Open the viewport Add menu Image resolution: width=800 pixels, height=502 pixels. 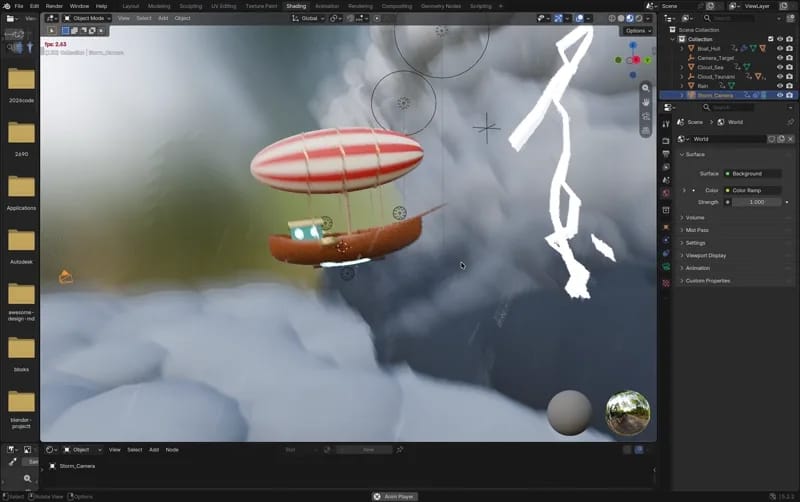pos(163,18)
